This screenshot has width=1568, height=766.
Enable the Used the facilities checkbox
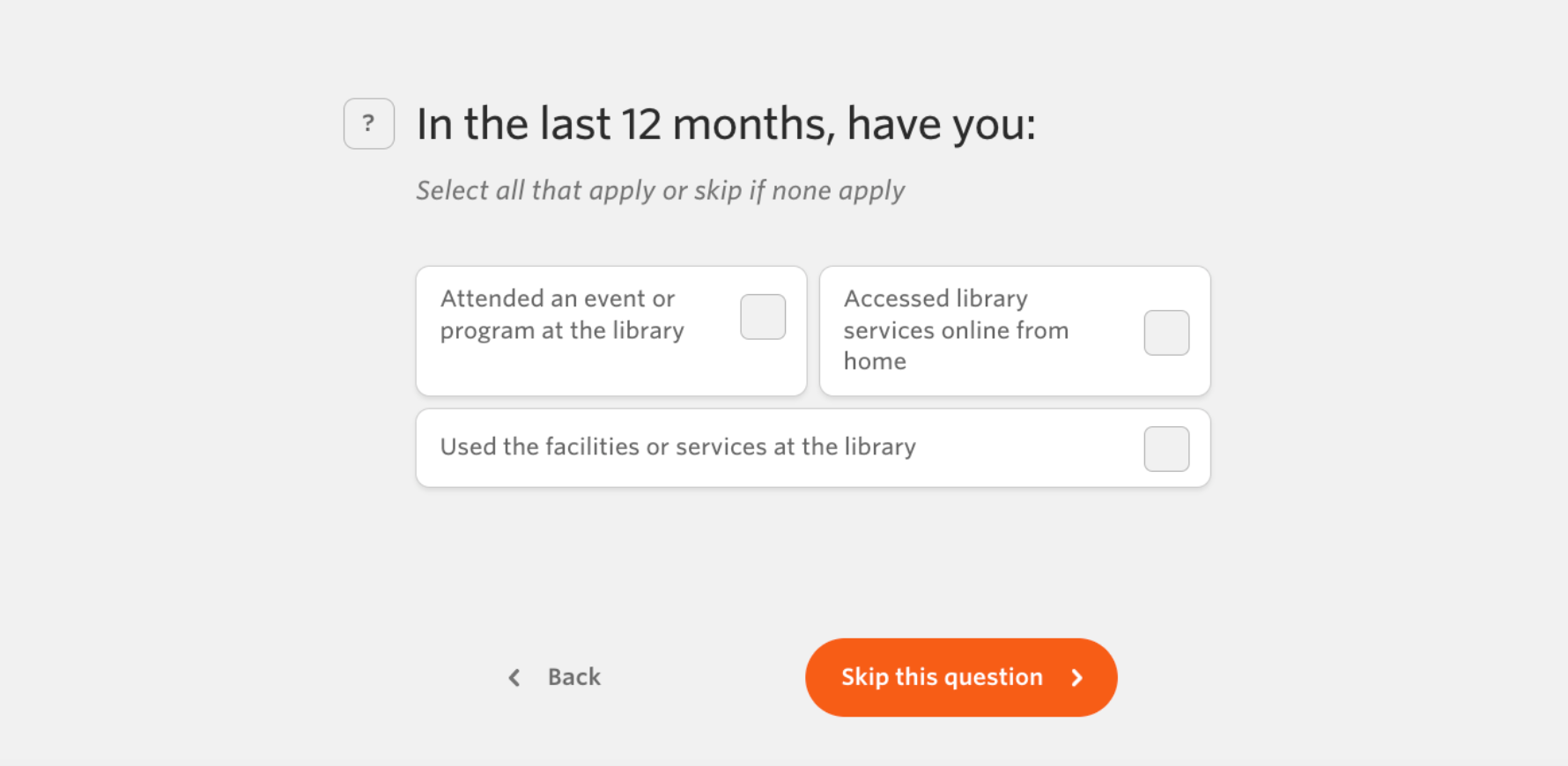click(x=1166, y=449)
